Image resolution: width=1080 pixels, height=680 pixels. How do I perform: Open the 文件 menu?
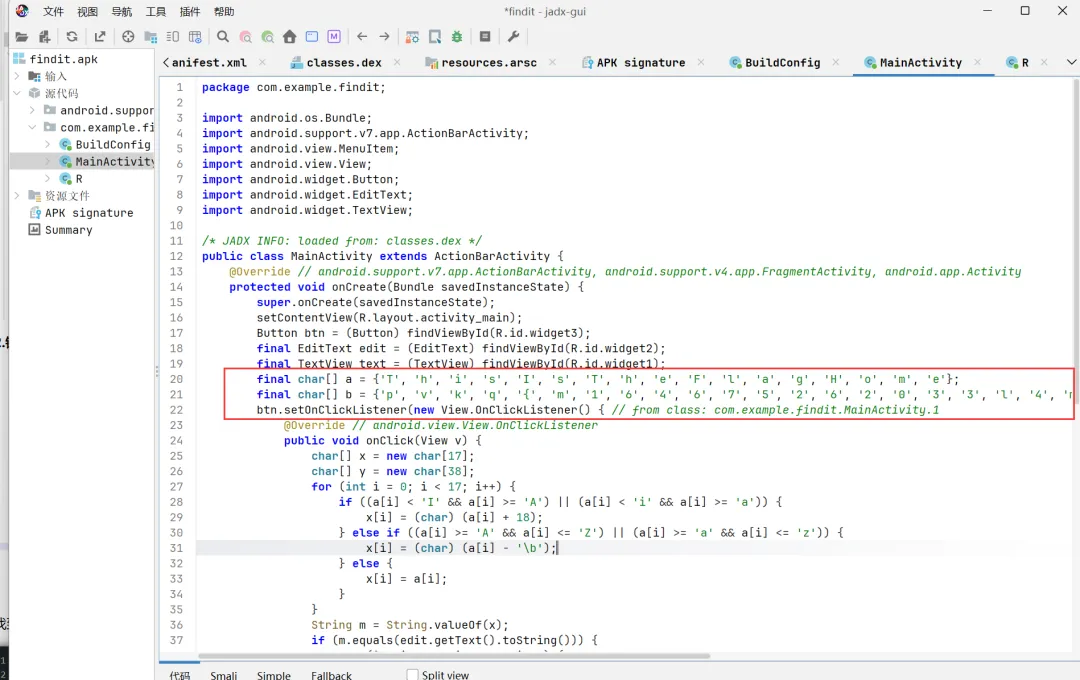(53, 12)
